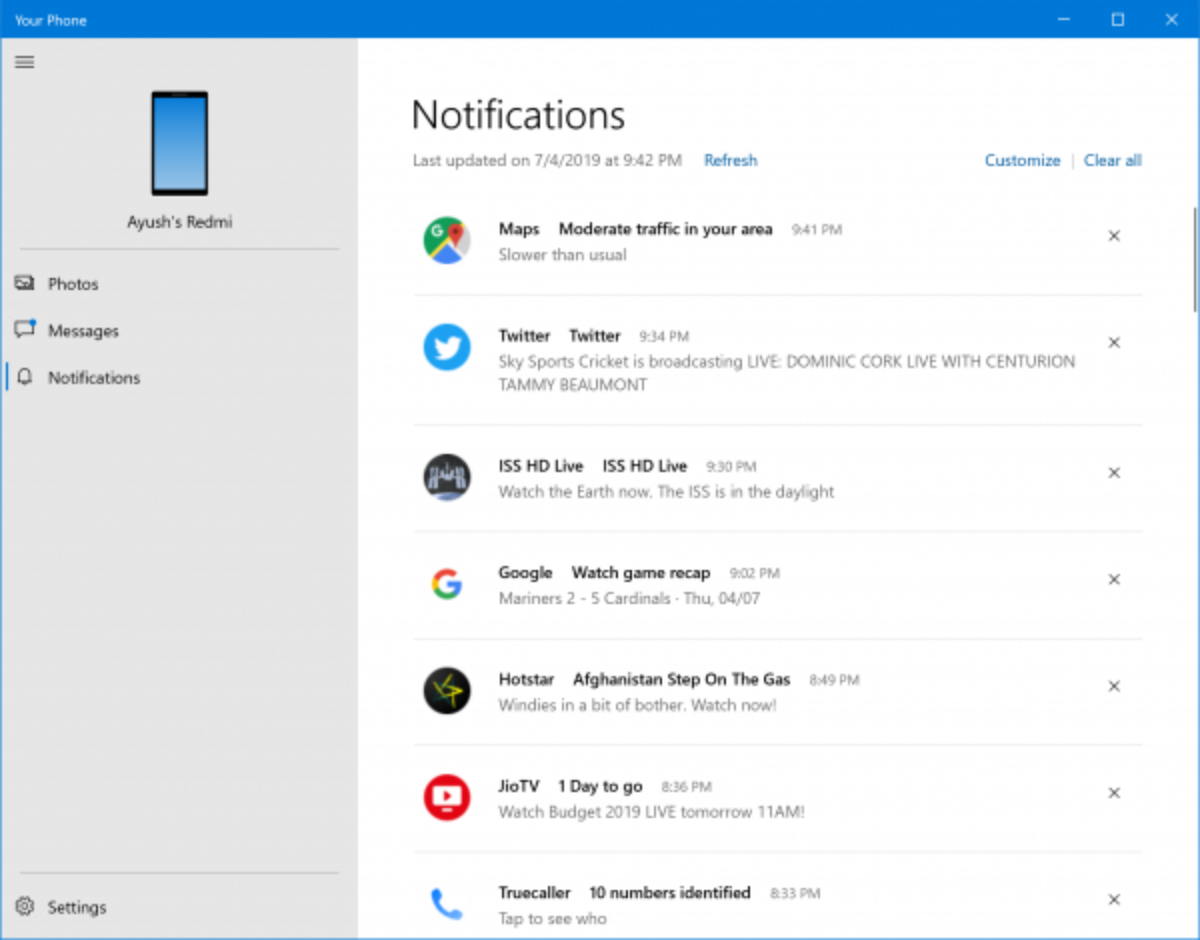Click the Settings gear icon

(x=25, y=907)
